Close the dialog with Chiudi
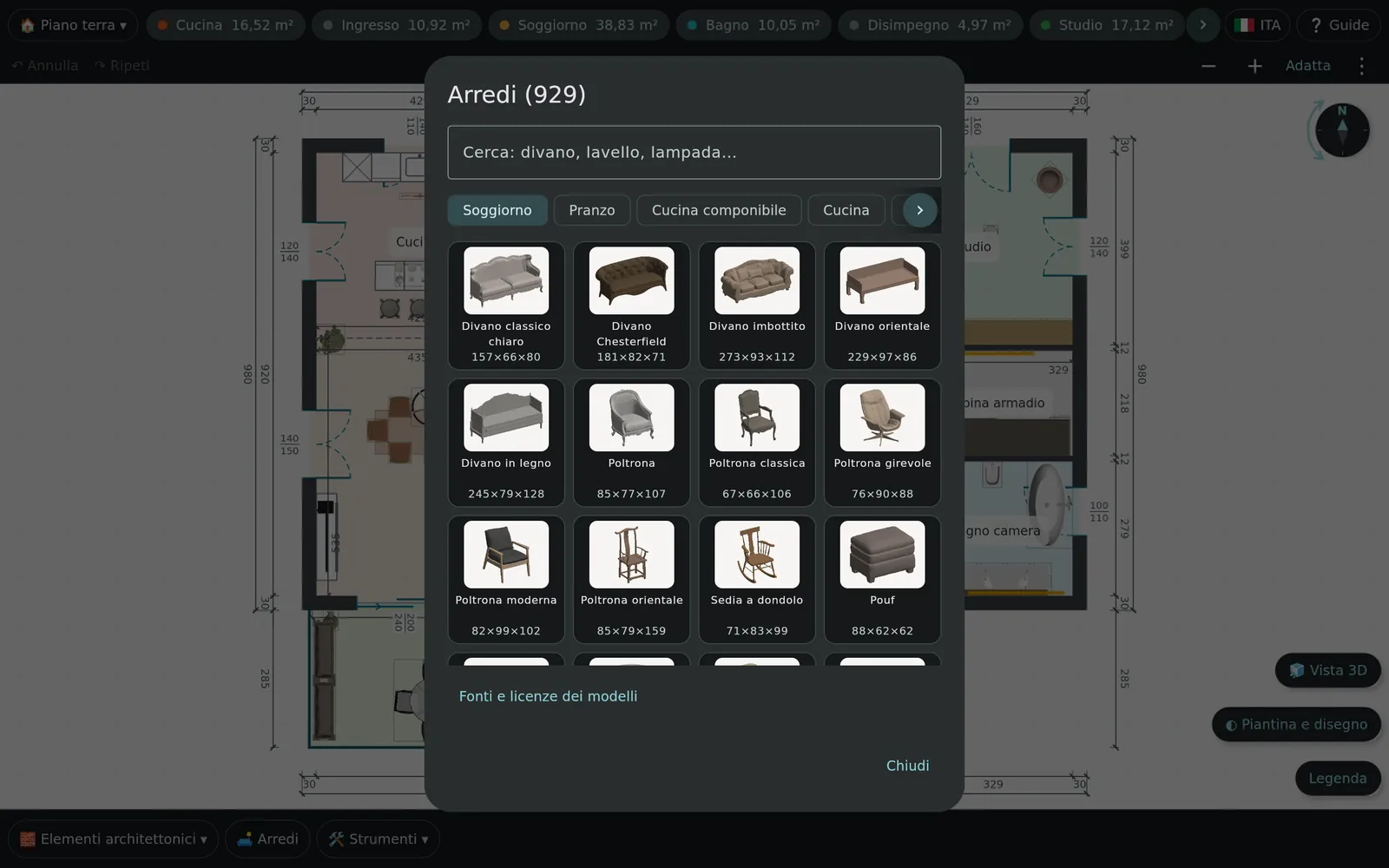The image size is (1389, 868). click(907, 766)
